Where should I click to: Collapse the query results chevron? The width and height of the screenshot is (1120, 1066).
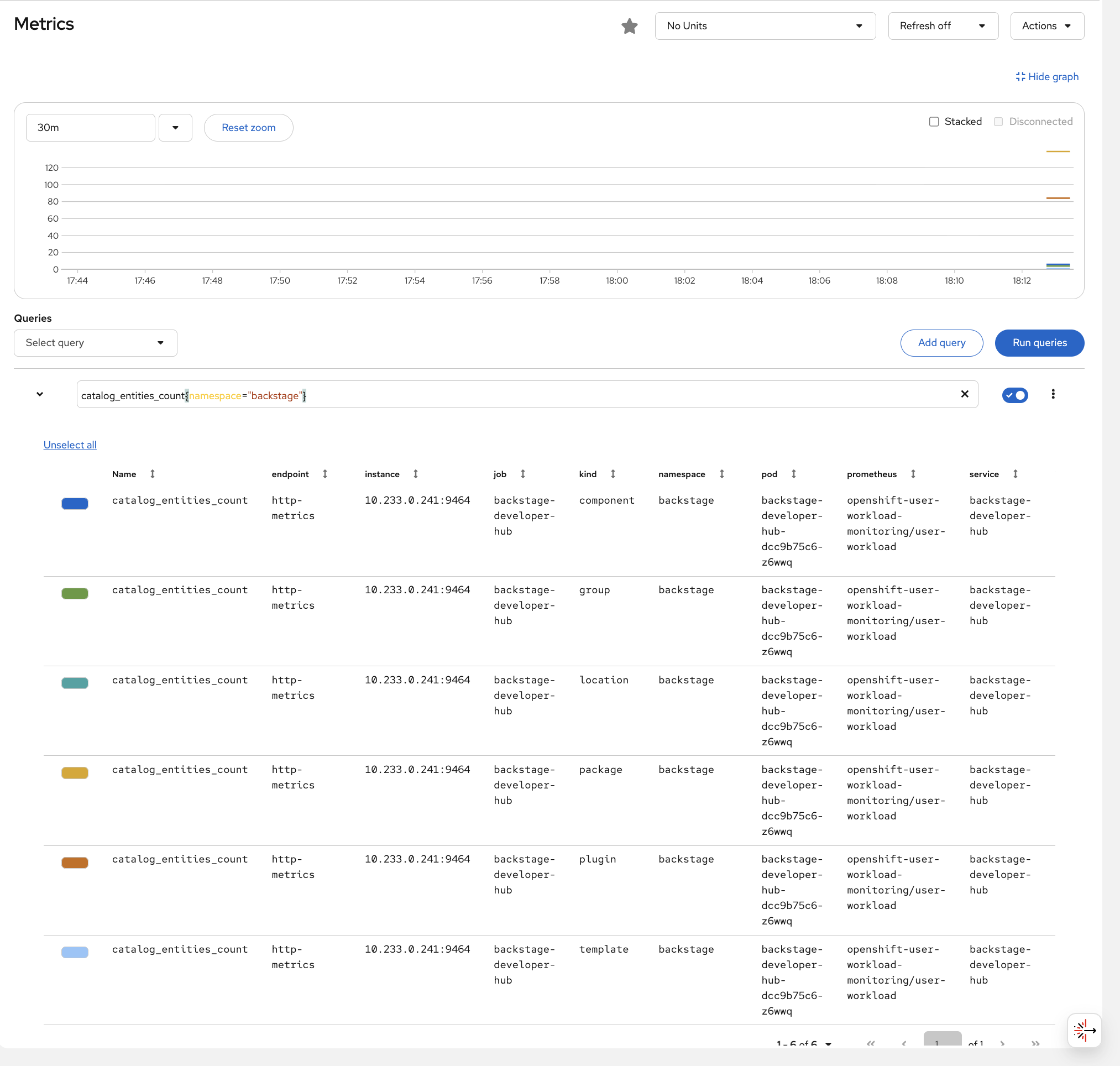40,394
